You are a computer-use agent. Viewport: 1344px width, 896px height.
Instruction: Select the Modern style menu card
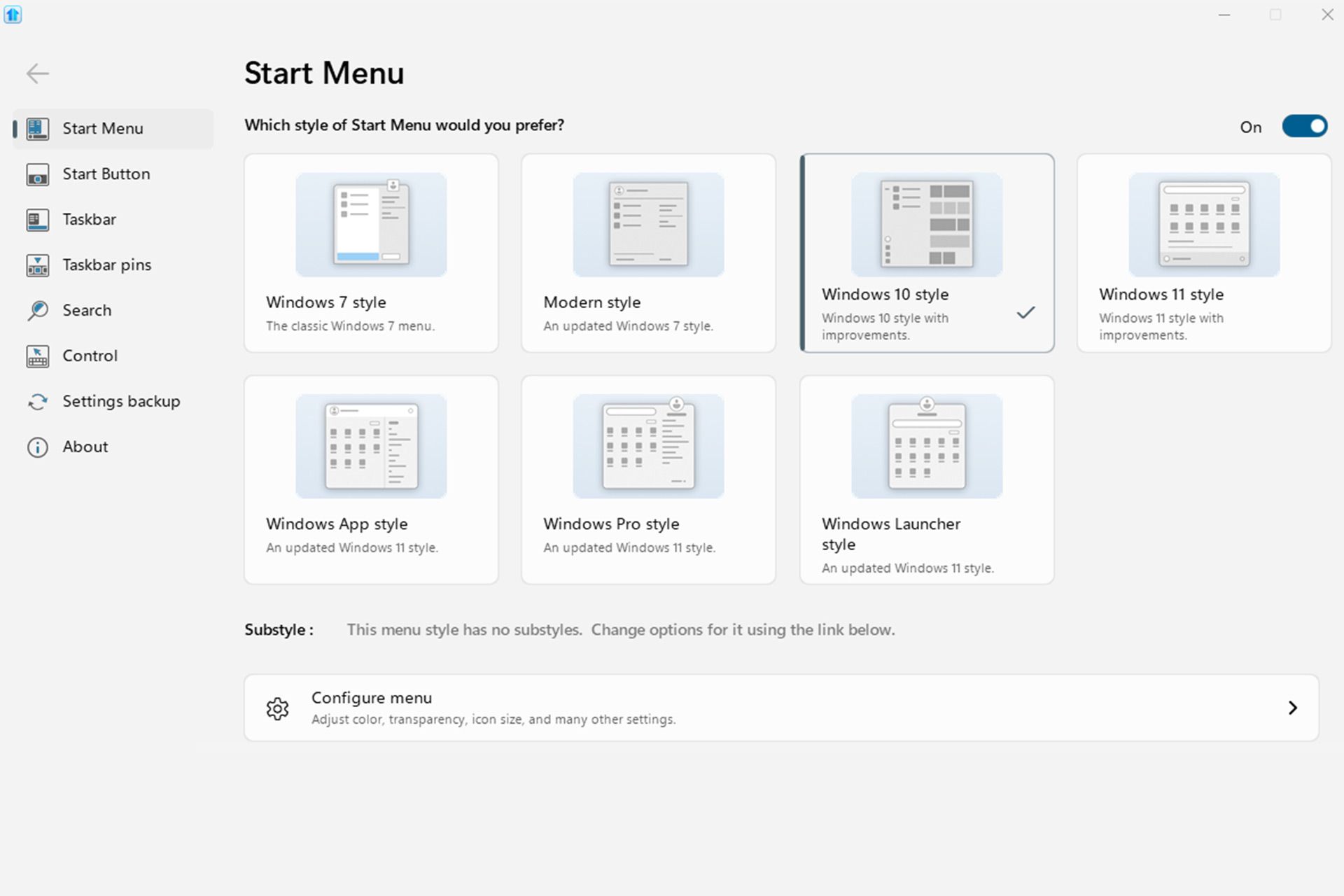(x=647, y=253)
